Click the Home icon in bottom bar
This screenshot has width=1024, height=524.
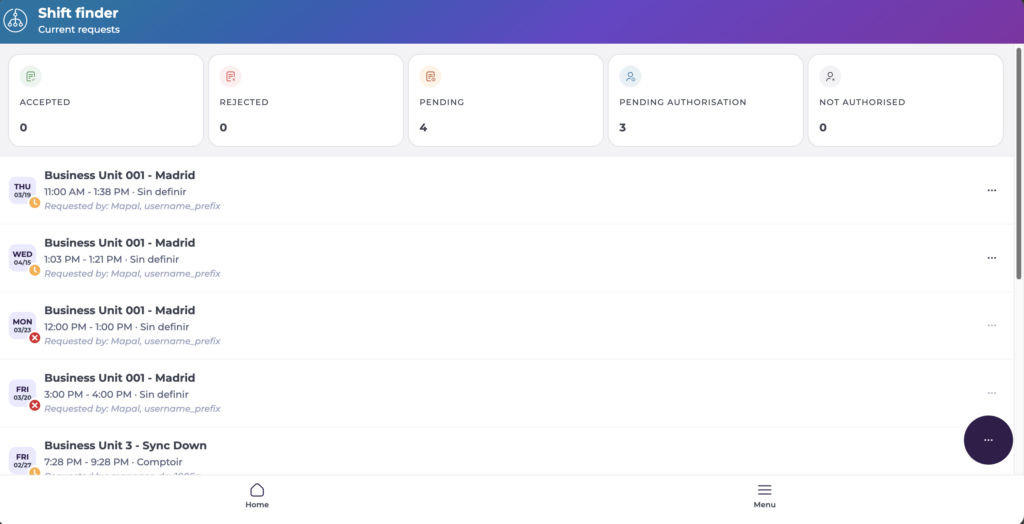pos(257,490)
